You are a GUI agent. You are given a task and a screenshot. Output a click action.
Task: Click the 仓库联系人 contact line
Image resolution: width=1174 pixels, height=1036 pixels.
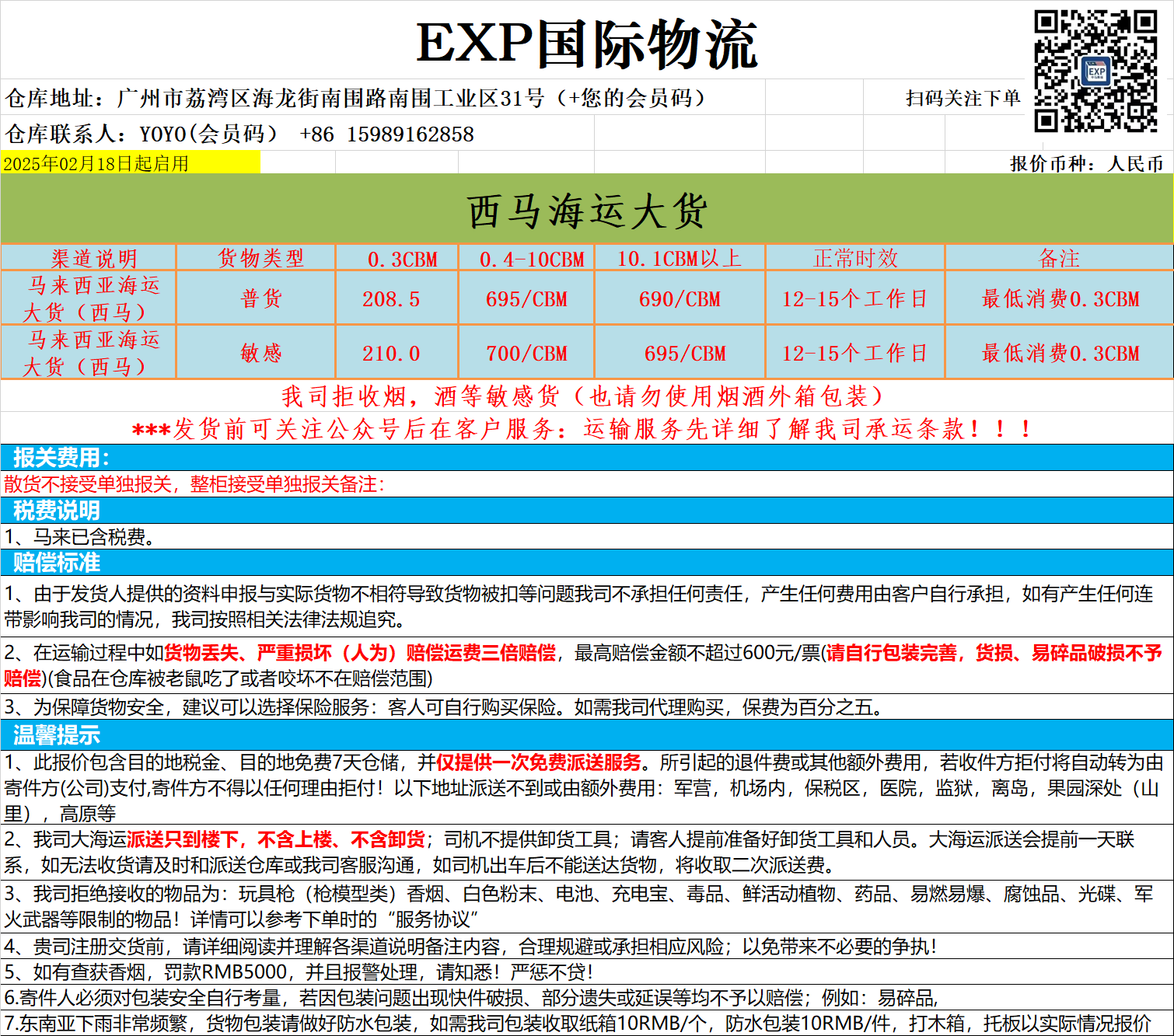pos(239,134)
